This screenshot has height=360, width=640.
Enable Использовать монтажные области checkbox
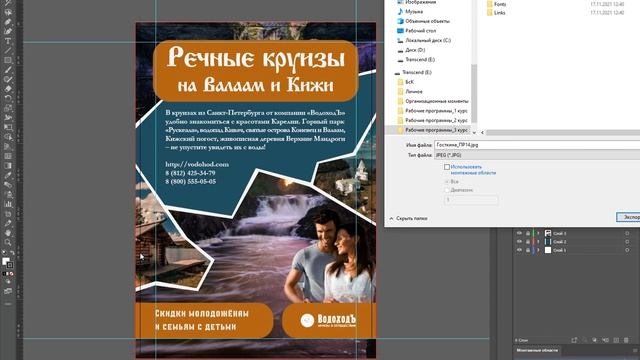[447, 167]
